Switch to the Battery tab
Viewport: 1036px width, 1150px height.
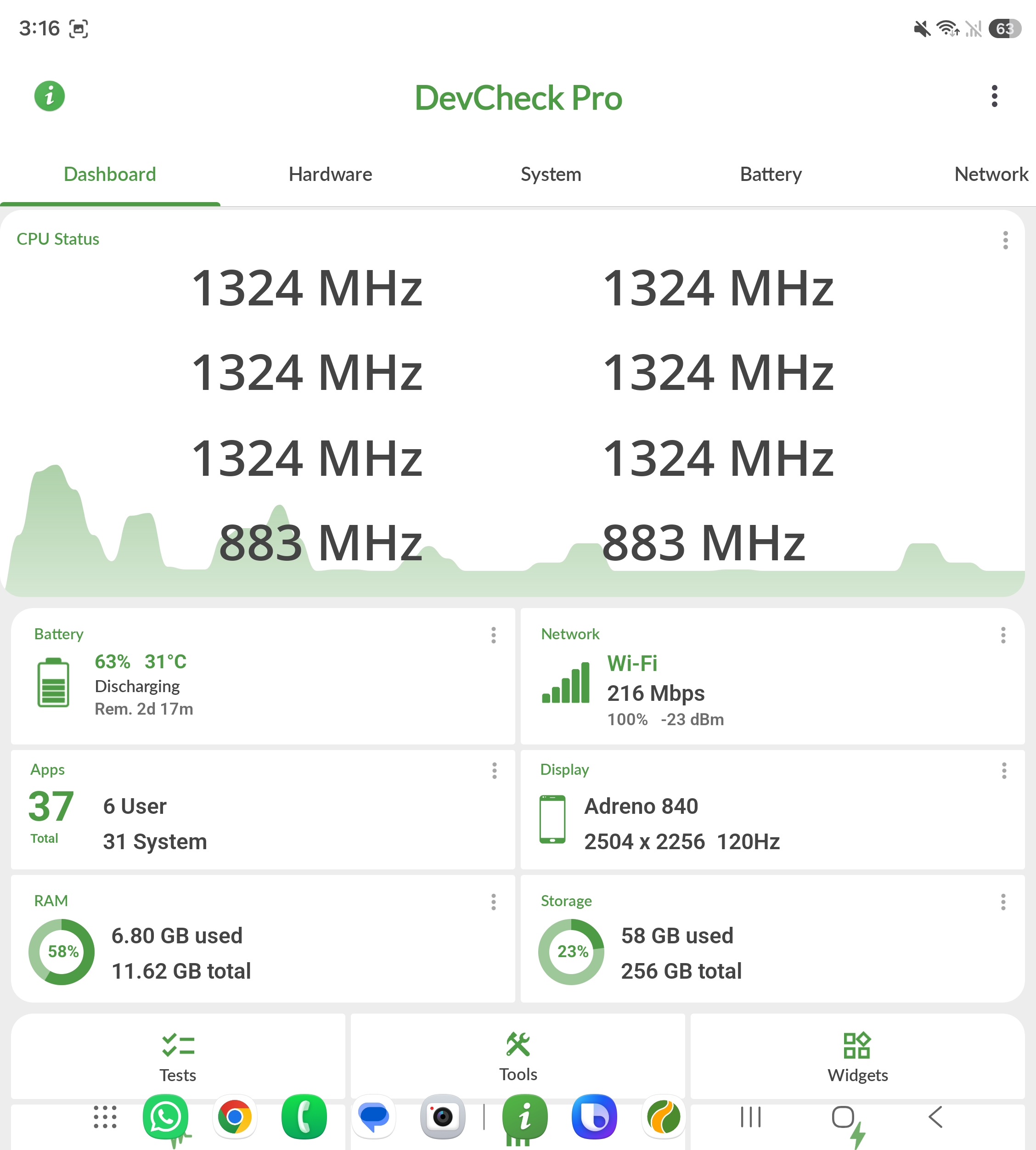(x=771, y=174)
